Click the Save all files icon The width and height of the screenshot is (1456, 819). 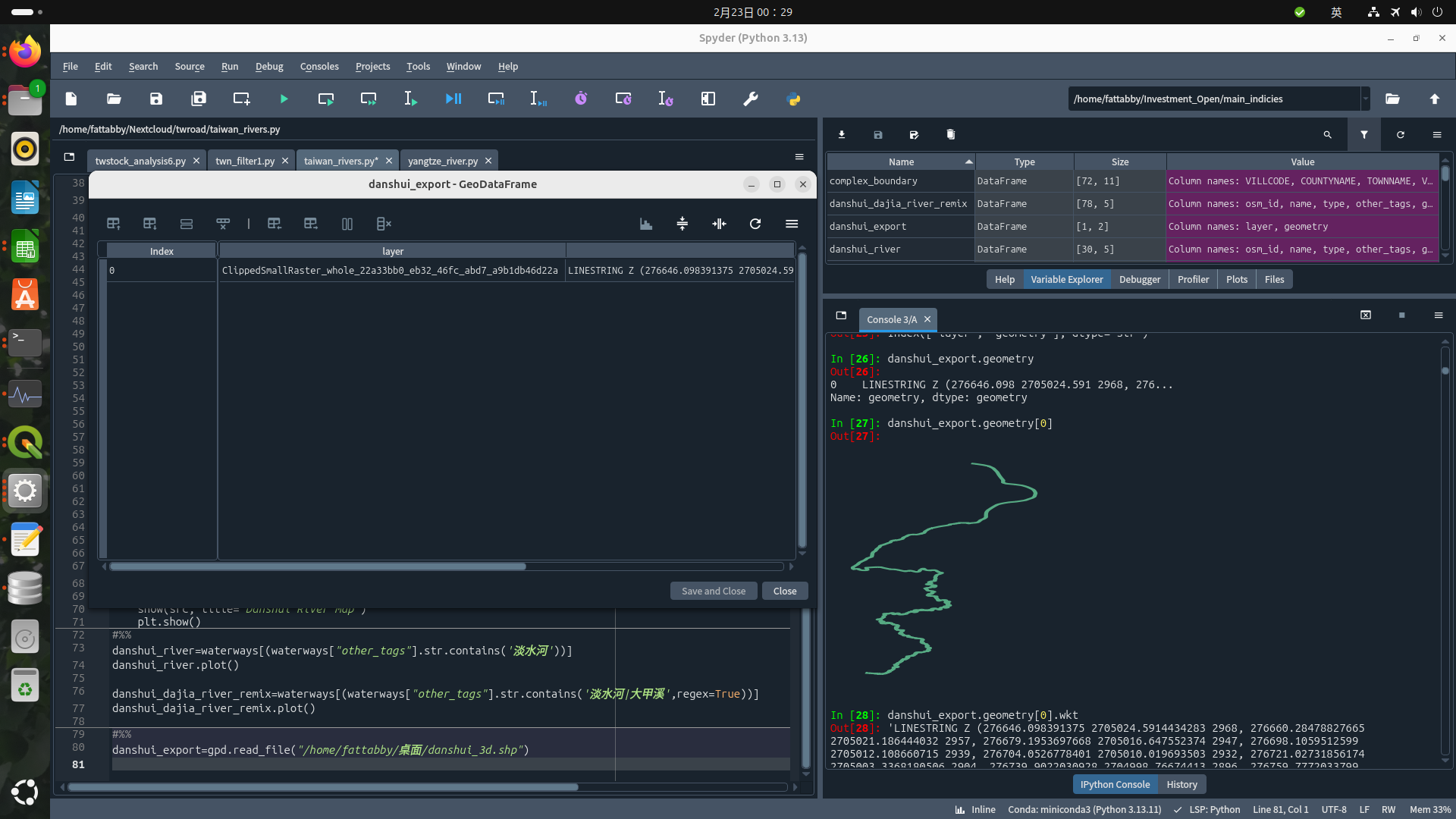click(199, 99)
